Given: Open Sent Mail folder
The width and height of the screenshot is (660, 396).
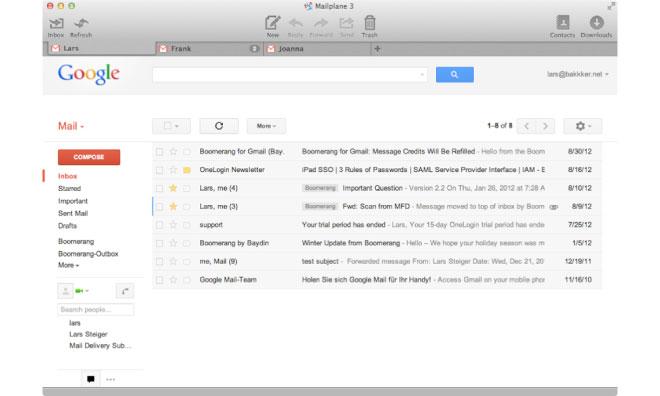Looking at the screenshot, I should [x=73, y=213].
